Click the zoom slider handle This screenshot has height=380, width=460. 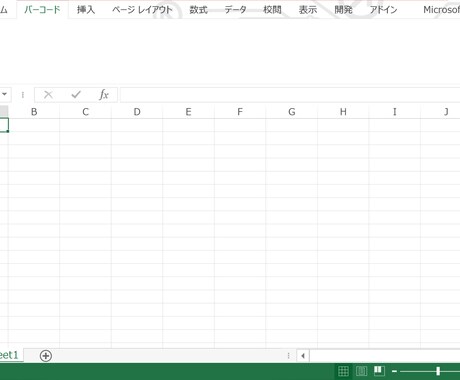438,371
